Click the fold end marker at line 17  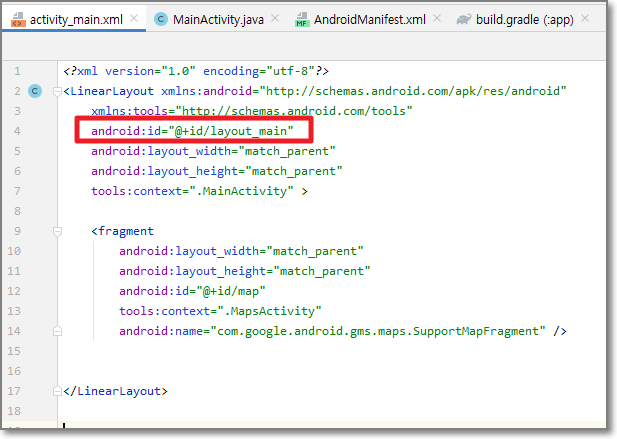click(57, 391)
